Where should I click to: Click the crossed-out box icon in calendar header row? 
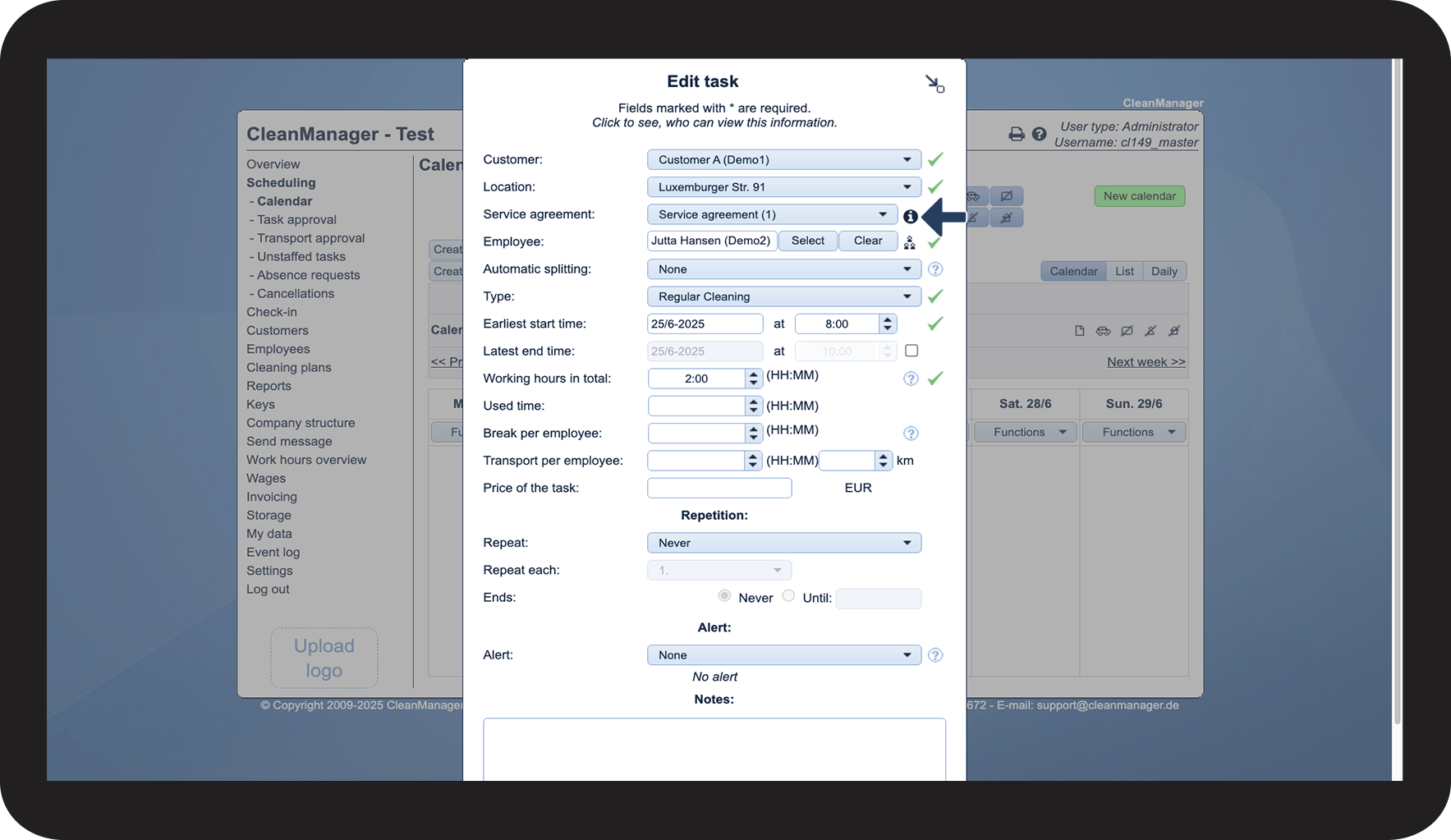click(x=1127, y=331)
